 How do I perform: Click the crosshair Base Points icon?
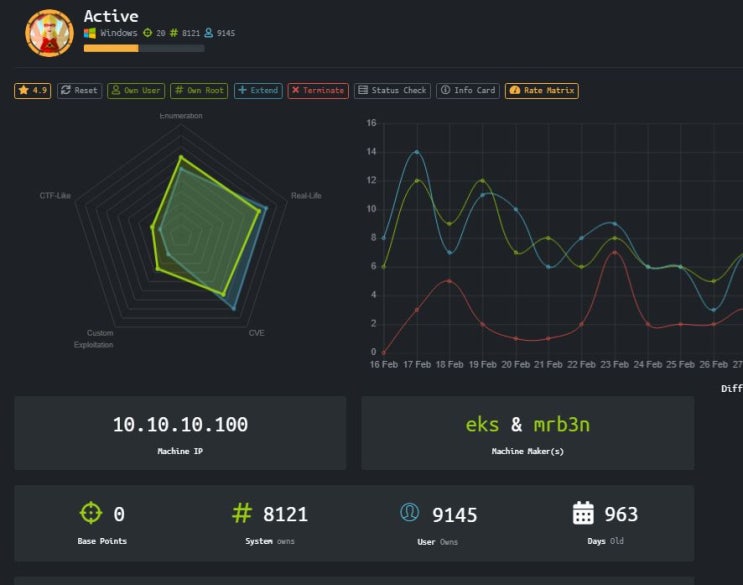point(91,513)
